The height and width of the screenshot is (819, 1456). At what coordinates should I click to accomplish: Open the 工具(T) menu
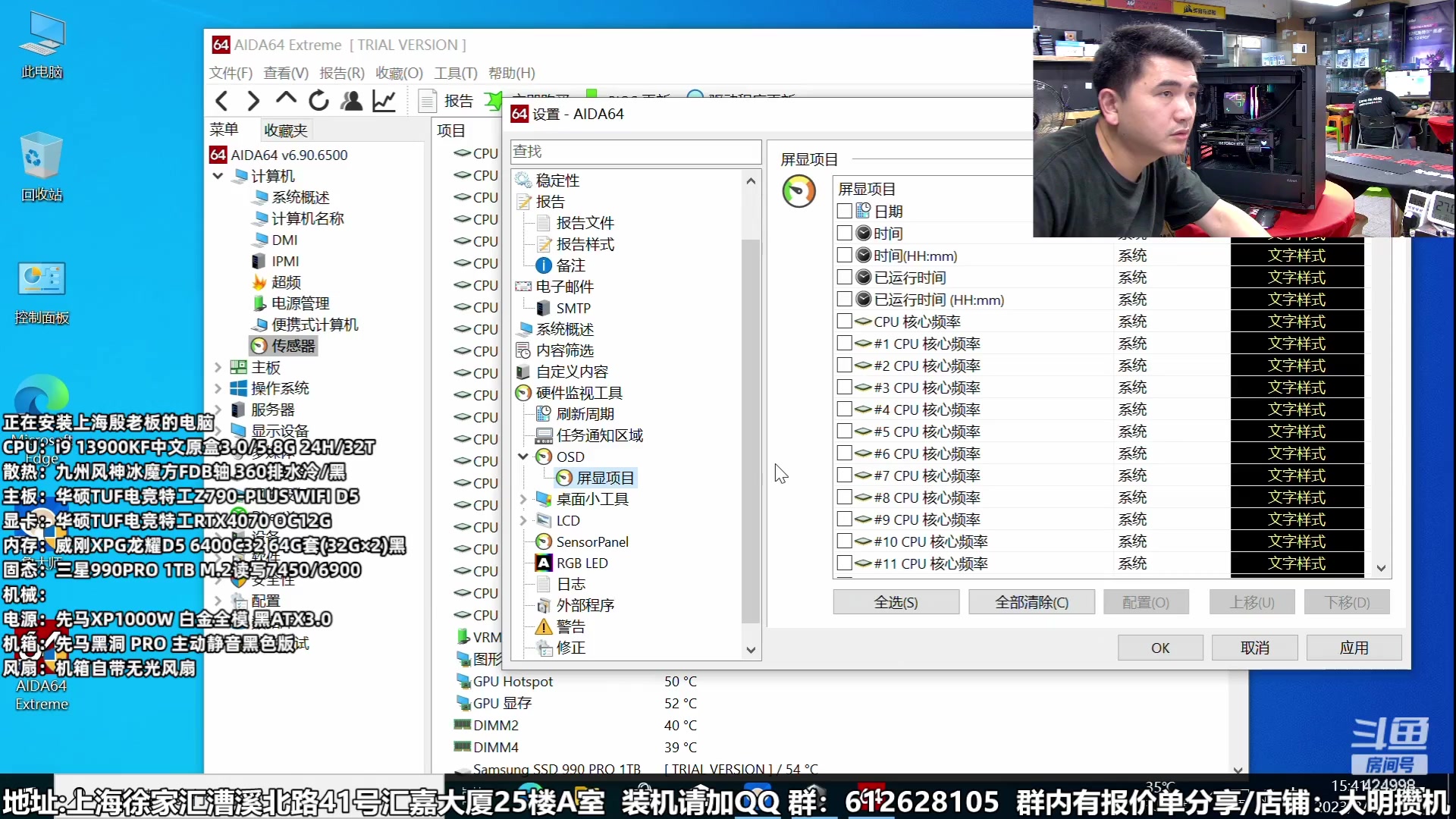(x=455, y=73)
